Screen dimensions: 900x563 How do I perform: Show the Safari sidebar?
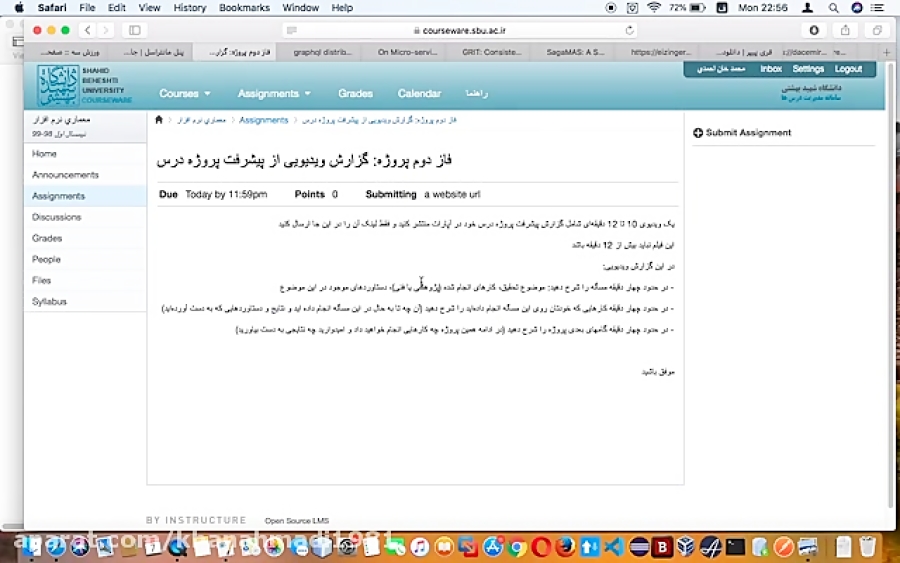[x=135, y=30]
